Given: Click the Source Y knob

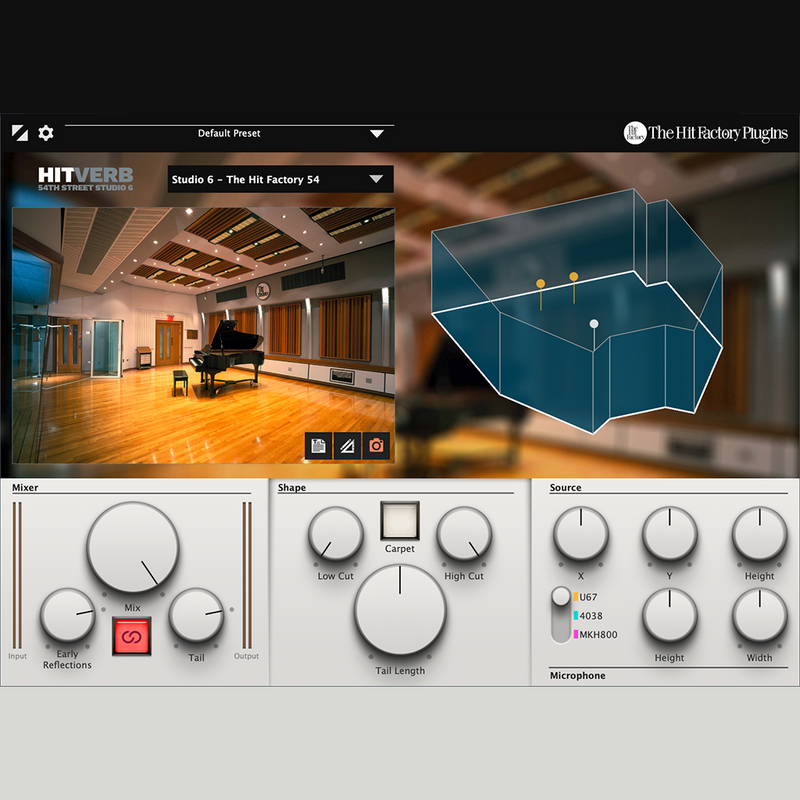Looking at the screenshot, I should 669,534.
